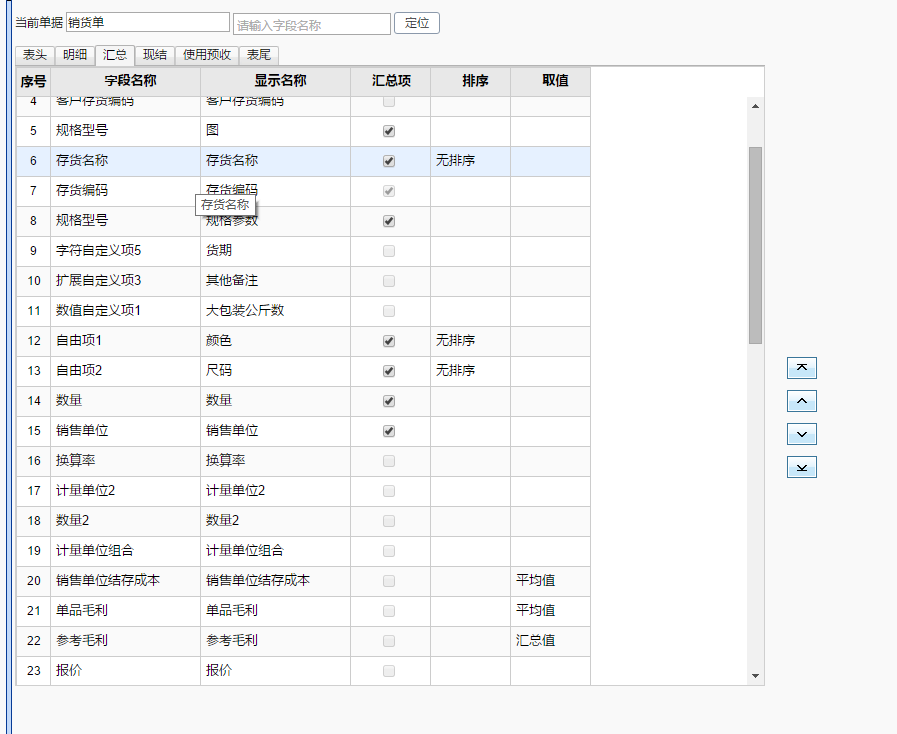Screen dimensions: 897x734
Task: Uncheck the 汇总项 box for 销售单位
Action: pos(389,431)
